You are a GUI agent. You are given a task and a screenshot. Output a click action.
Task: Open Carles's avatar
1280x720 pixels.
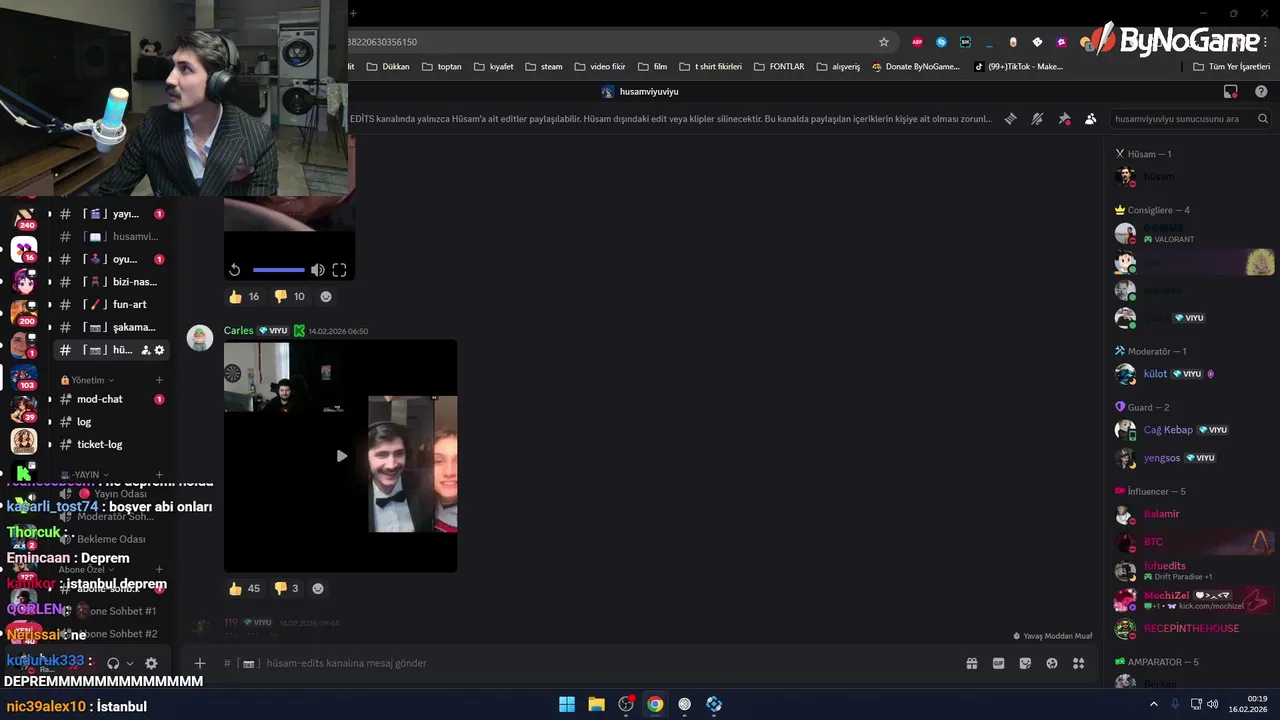tap(200, 338)
